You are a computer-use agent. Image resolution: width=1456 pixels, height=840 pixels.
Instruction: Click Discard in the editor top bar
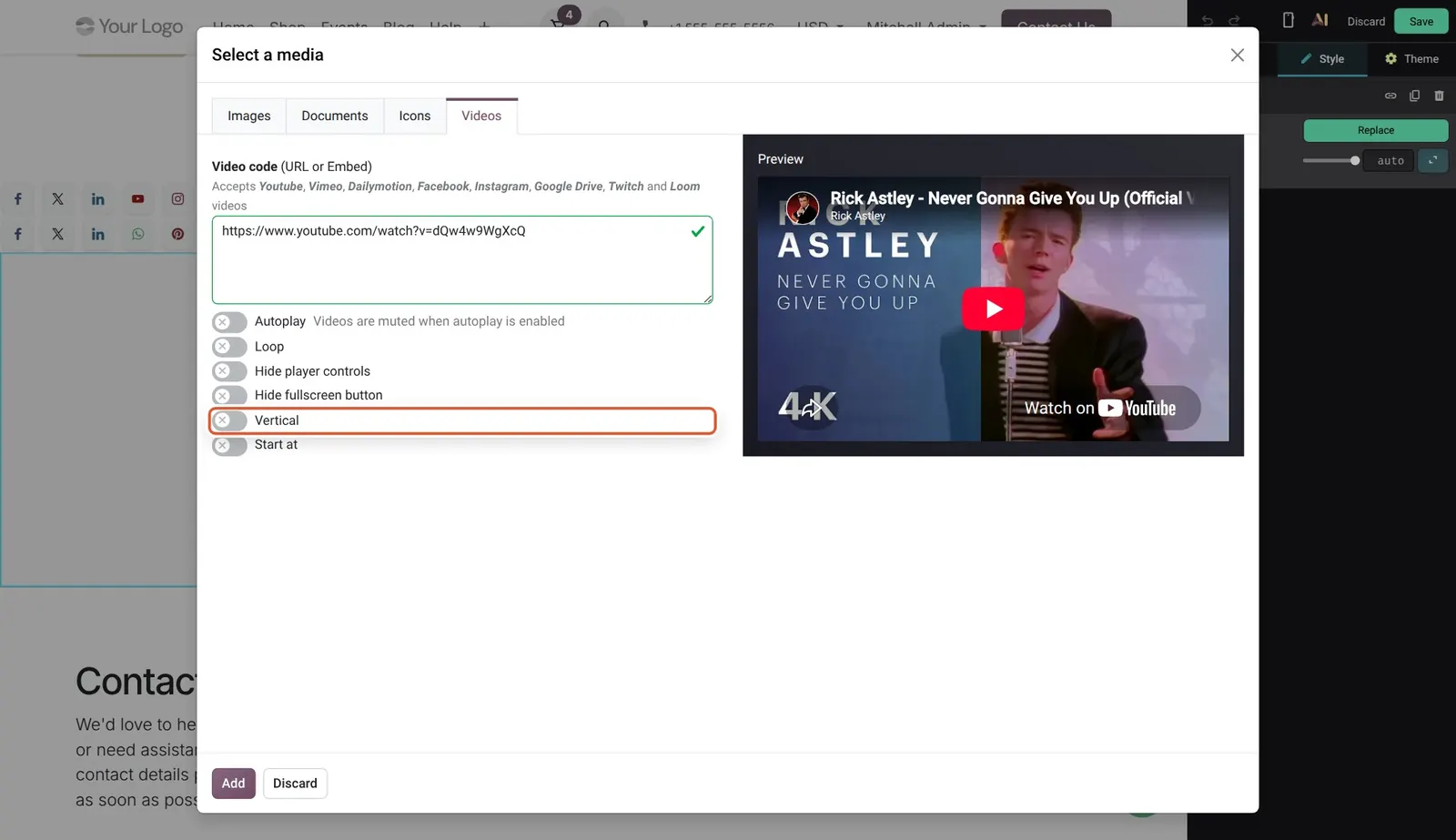point(1366,21)
